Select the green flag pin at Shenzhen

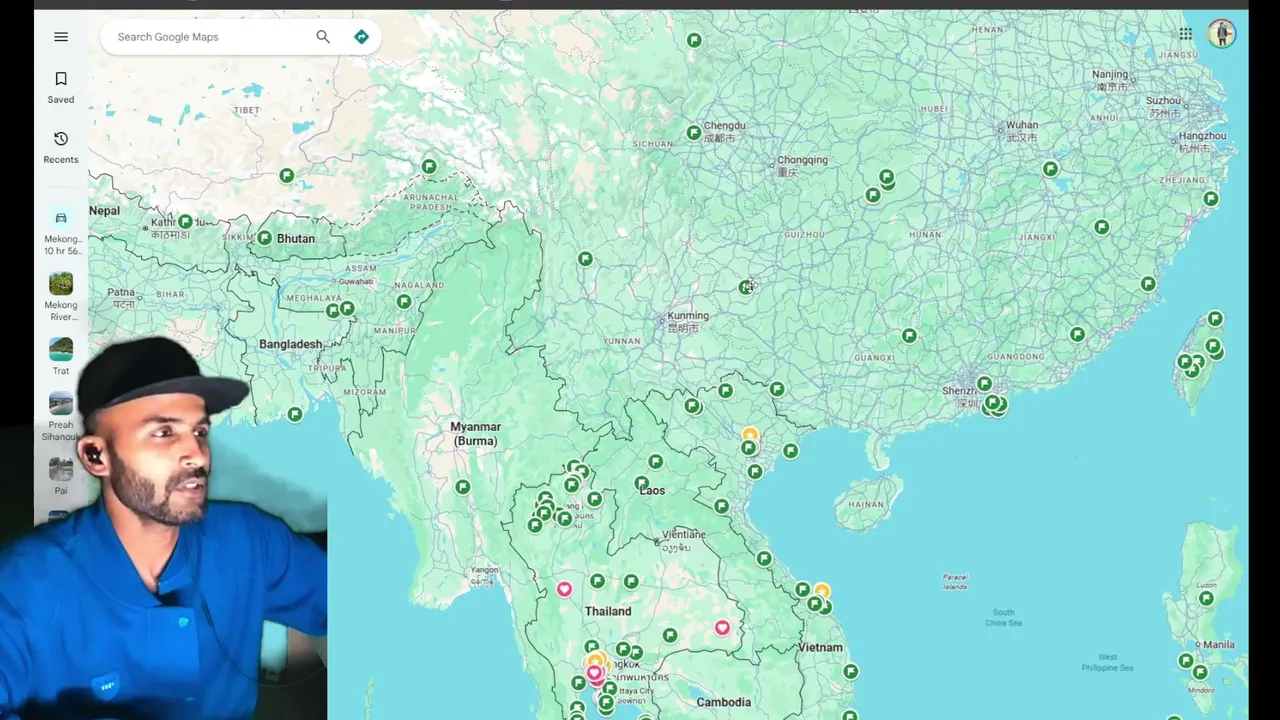coord(984,384)
